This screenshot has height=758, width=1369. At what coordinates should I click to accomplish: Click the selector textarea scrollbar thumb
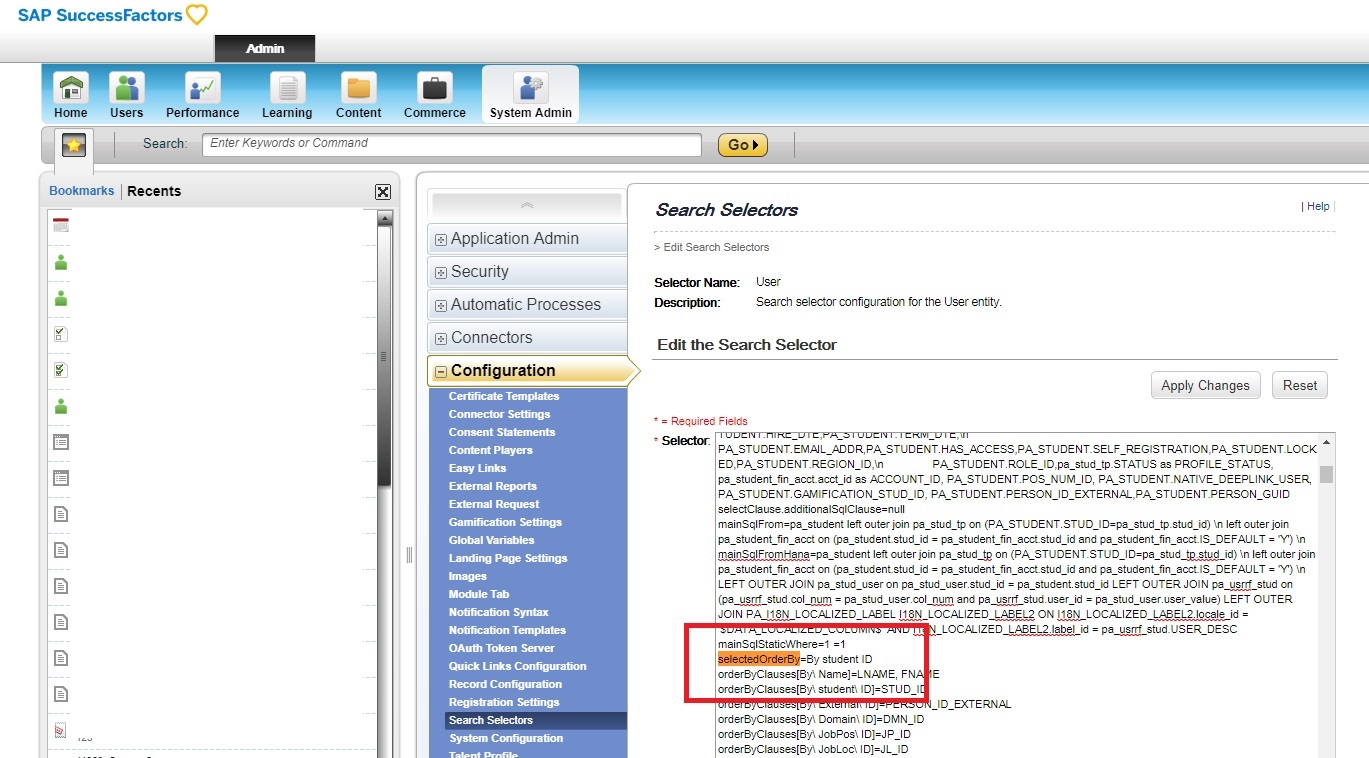coord(1326,474)
